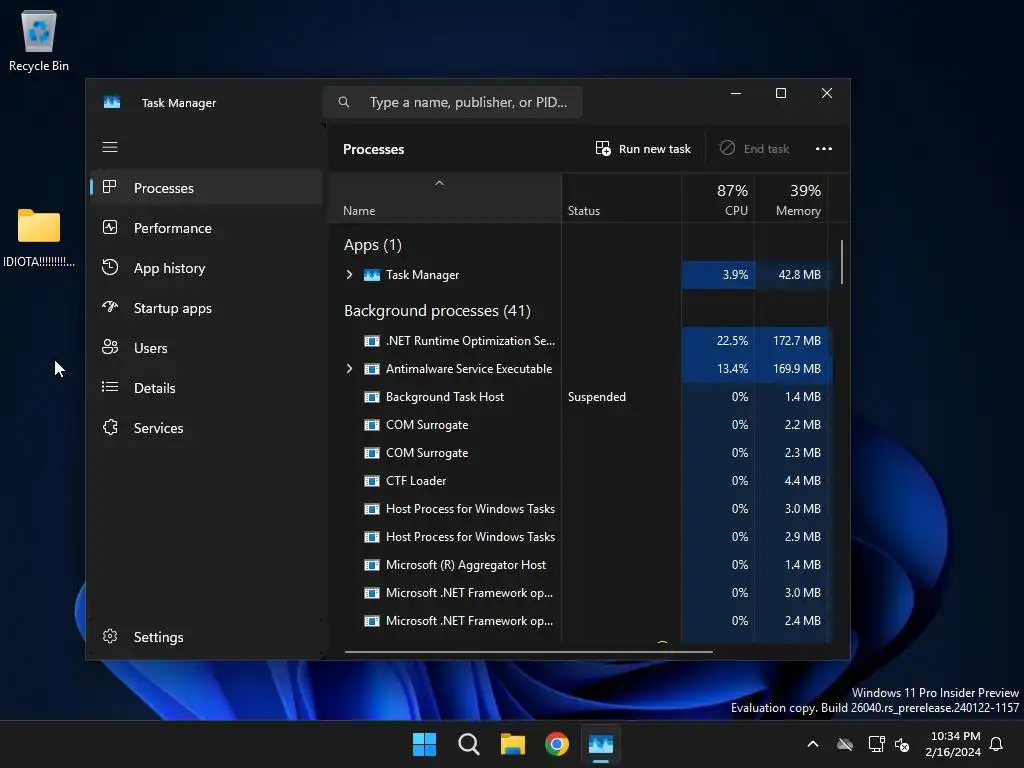Screen dimensions: 1024x768
Task: Click the Services puzzle icon
Action: [x=110, y=427]
